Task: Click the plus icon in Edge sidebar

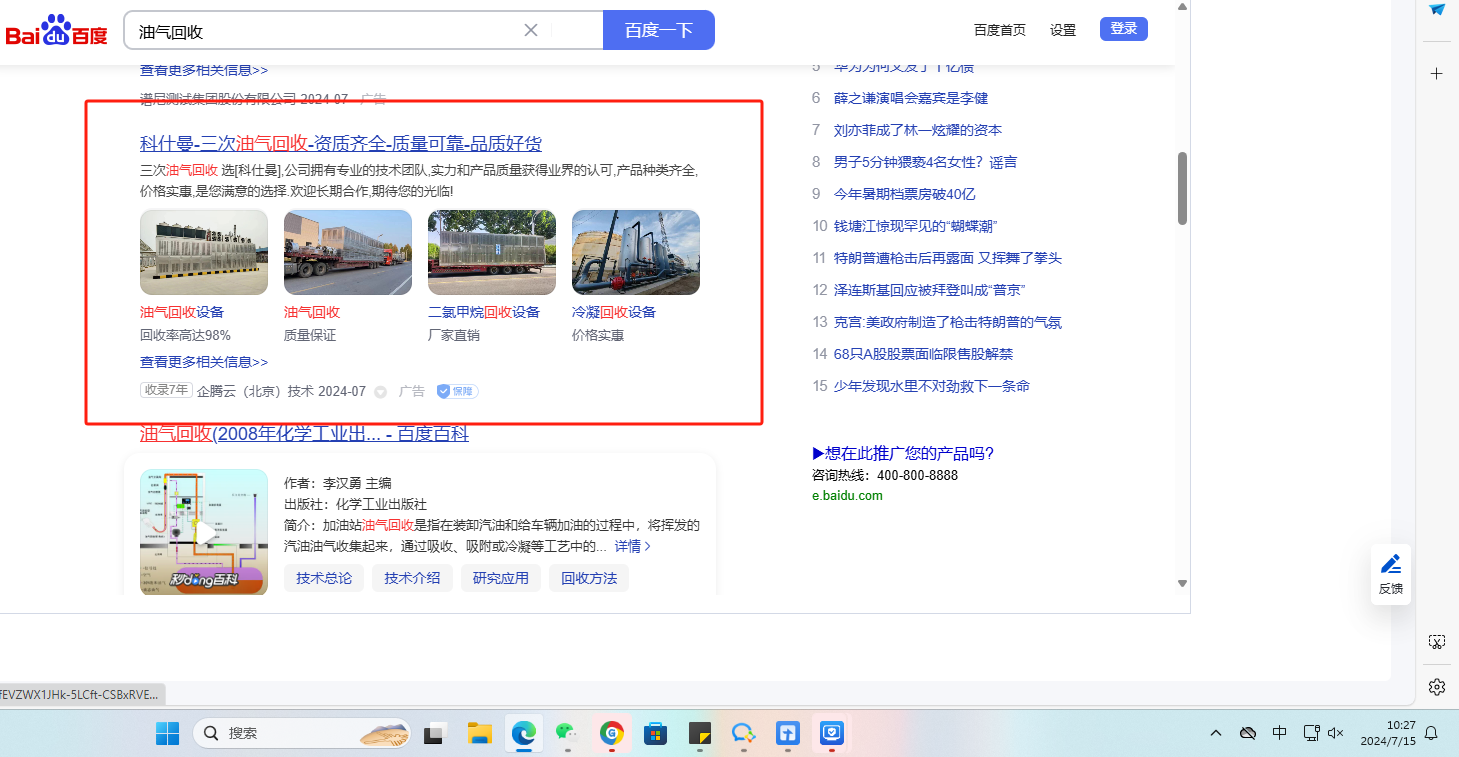Action: pyautogui.click(x=1437, y=74)
